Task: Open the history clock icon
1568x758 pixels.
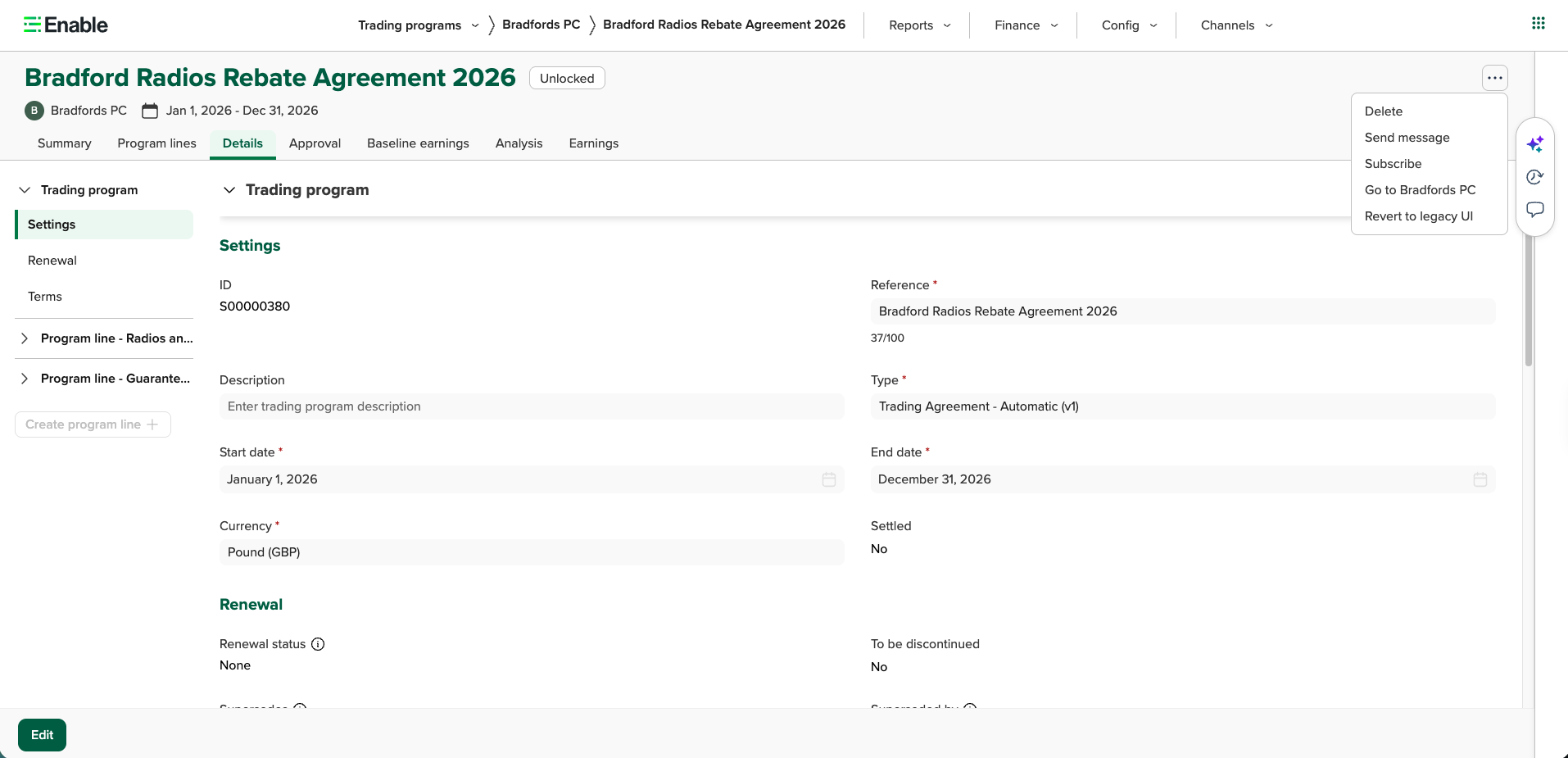Action: click(1535, 177)
